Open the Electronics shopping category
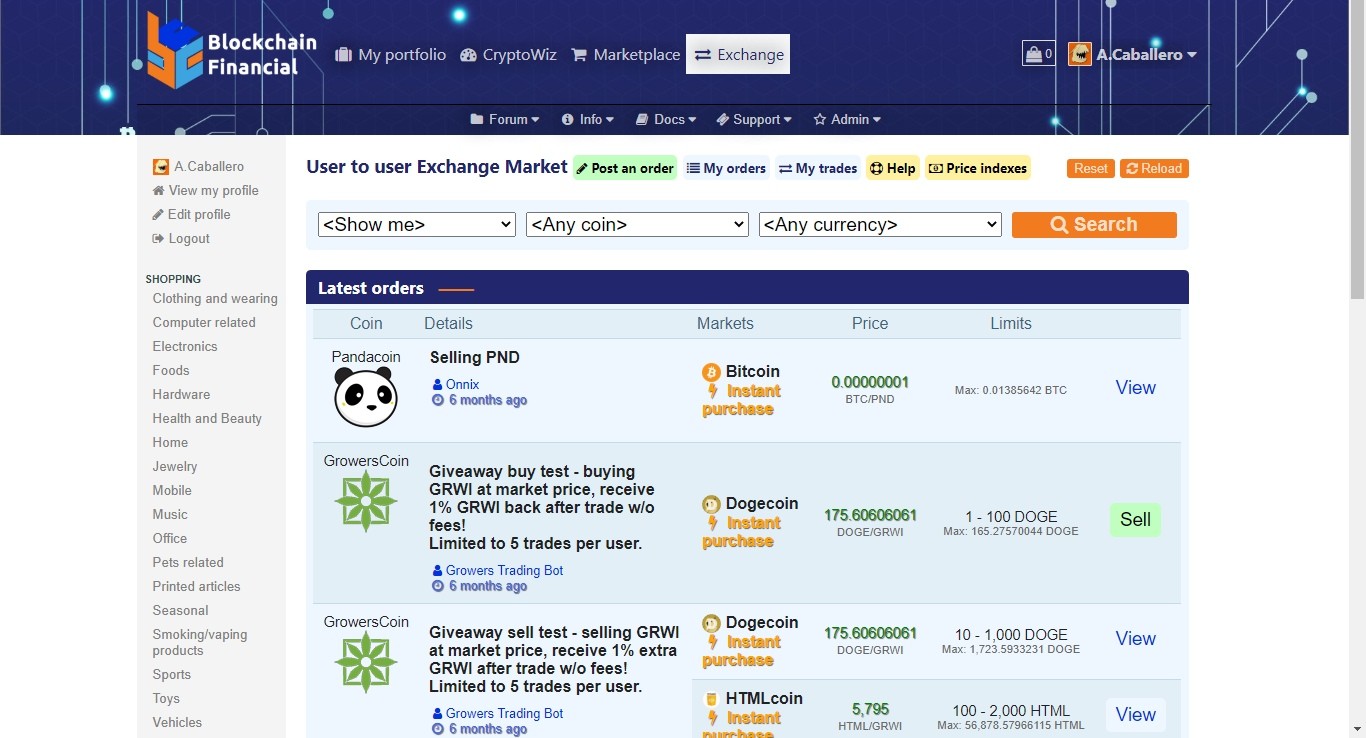1366x738 pixels. [185, 346]
